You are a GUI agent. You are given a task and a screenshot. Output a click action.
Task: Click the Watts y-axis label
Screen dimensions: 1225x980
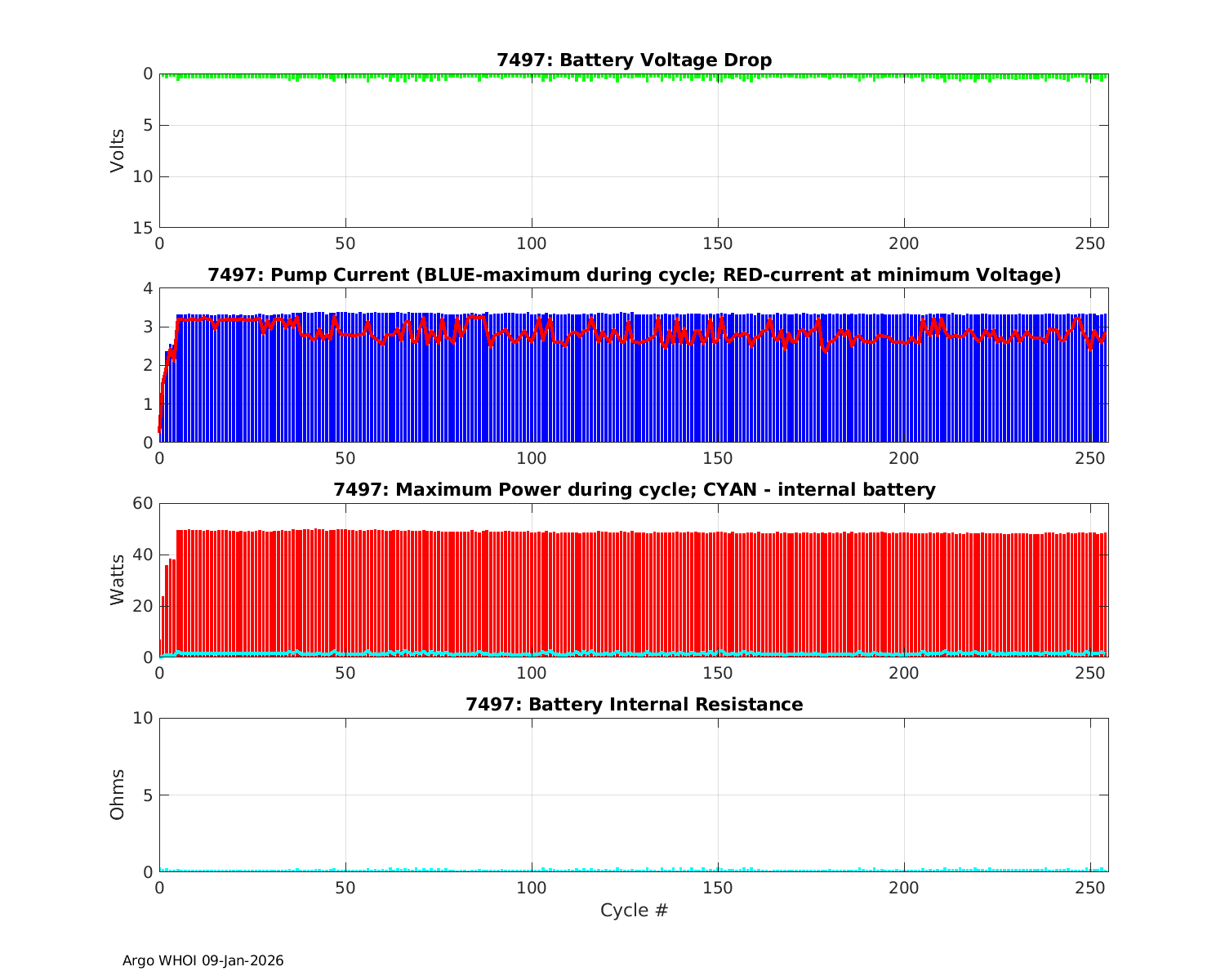[118, 580]
